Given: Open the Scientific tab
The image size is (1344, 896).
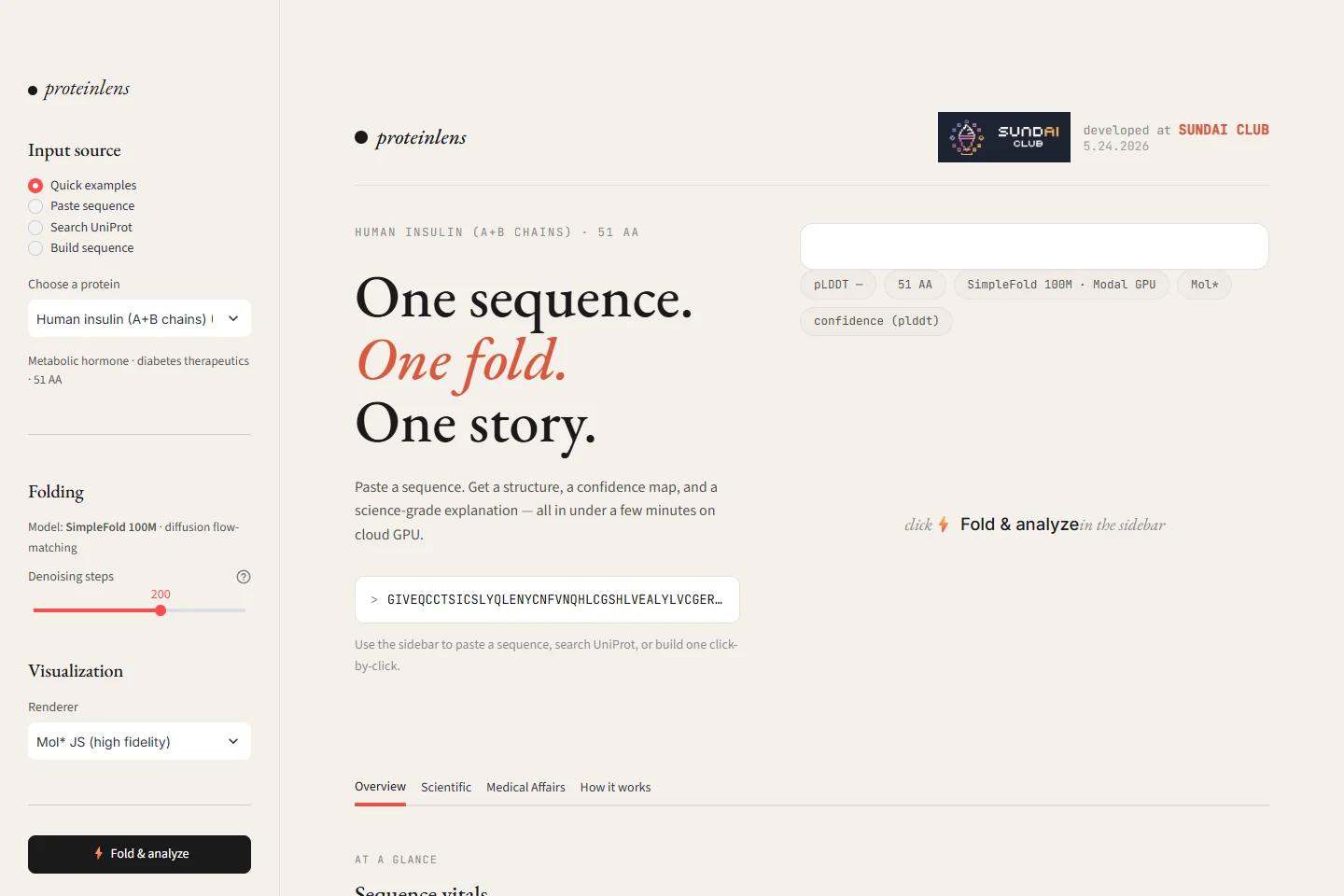Looking at the screenshot, I should 446,788.
